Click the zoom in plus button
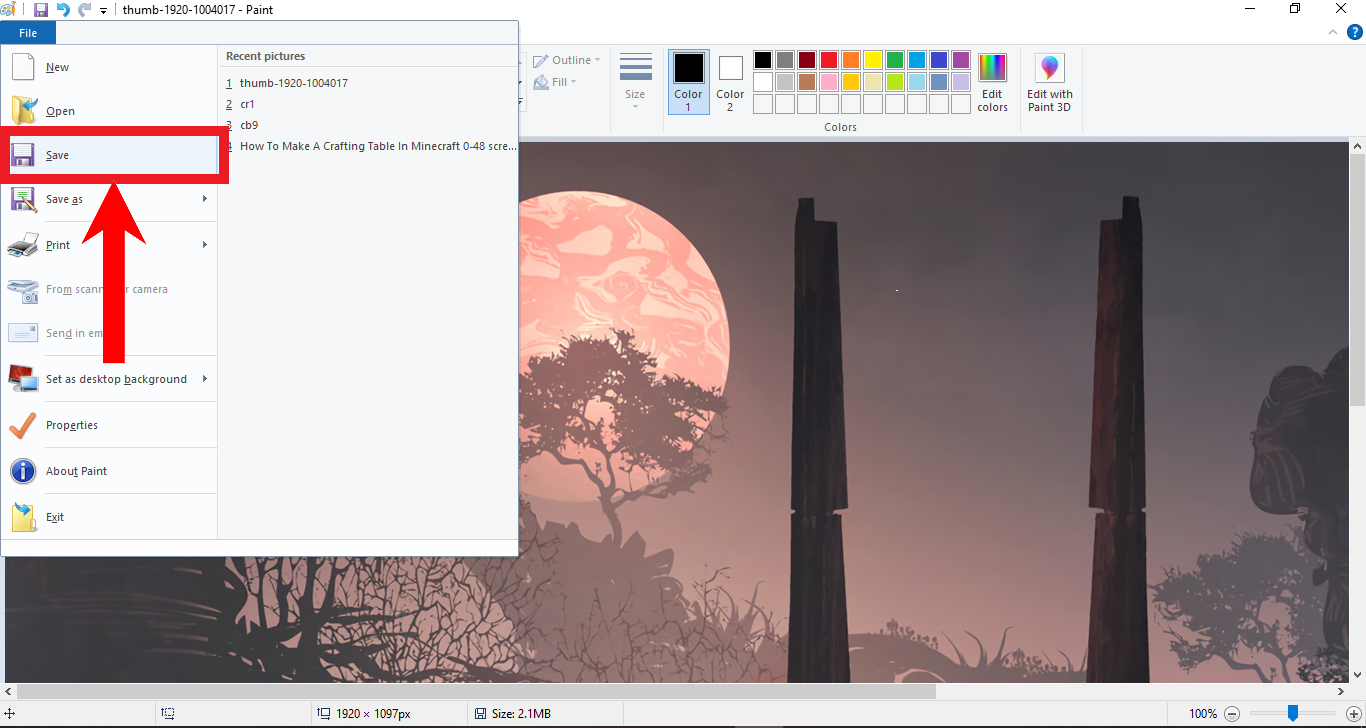Image resolution: width=1366 pixels, height=728 pixels. [1353, 714]
